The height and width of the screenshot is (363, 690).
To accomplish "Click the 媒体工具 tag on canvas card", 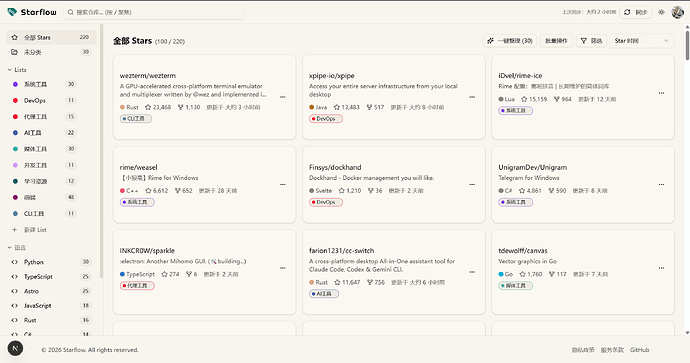I will click(515, 286).
